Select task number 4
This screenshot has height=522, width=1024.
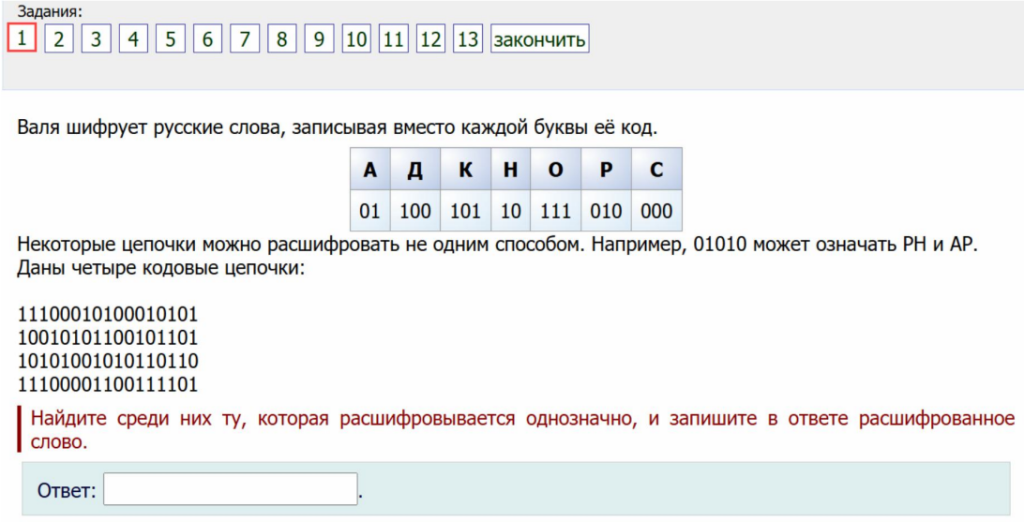[x=133, y=39]
